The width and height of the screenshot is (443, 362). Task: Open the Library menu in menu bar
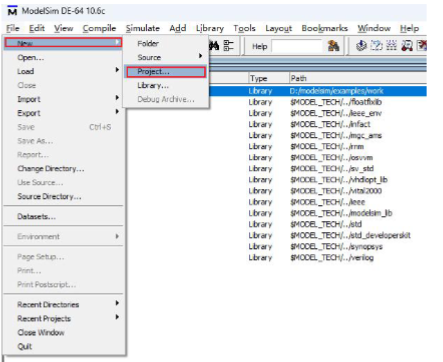[x=210, y=28]
